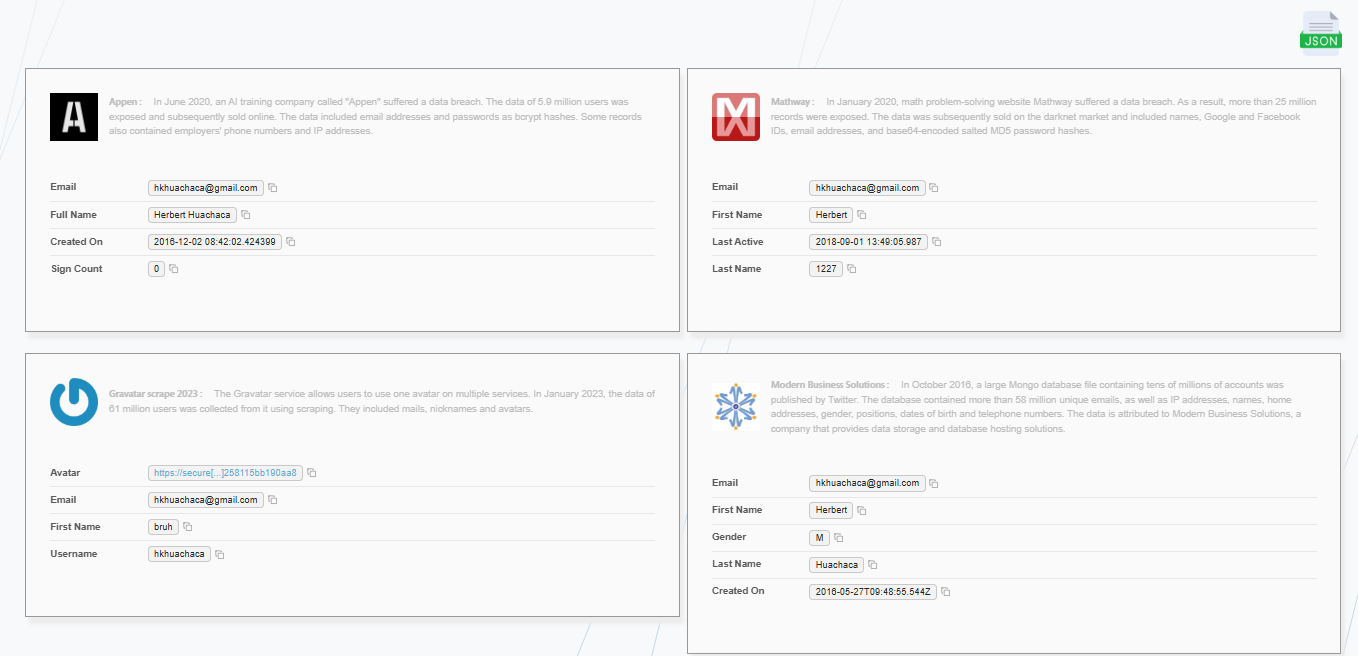Copy the Modern Business Solutions Gender value
The image size is (1358, 656).
point(839,537)
